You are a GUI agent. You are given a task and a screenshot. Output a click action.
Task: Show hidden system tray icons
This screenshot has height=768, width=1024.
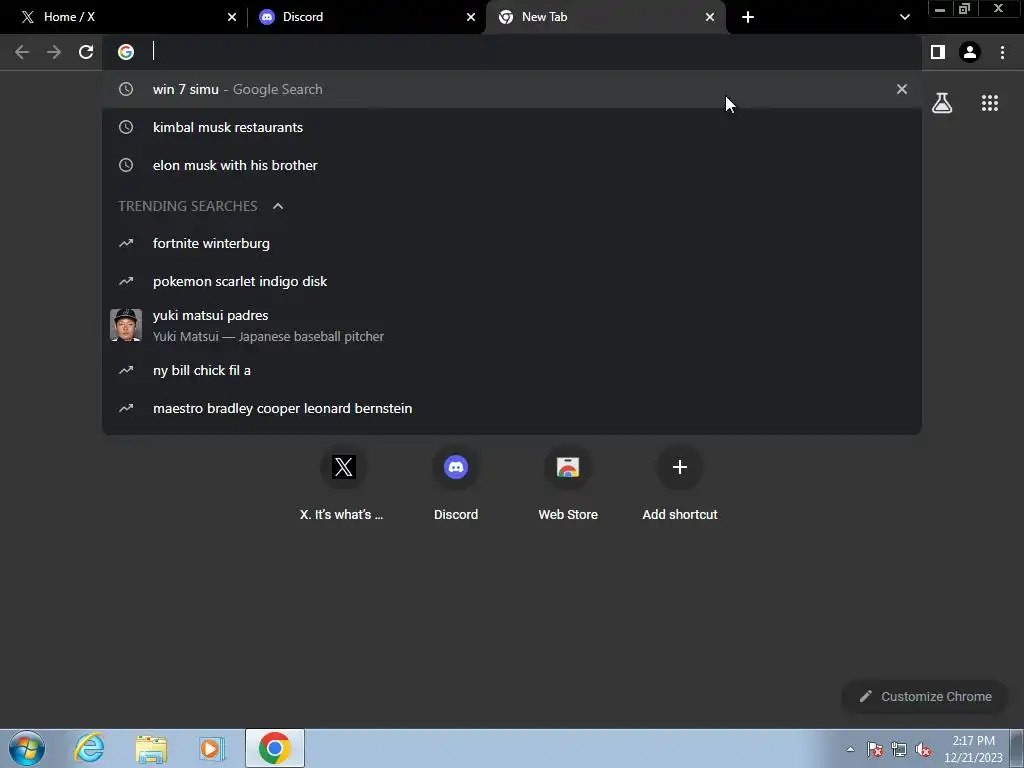(850, 749)
